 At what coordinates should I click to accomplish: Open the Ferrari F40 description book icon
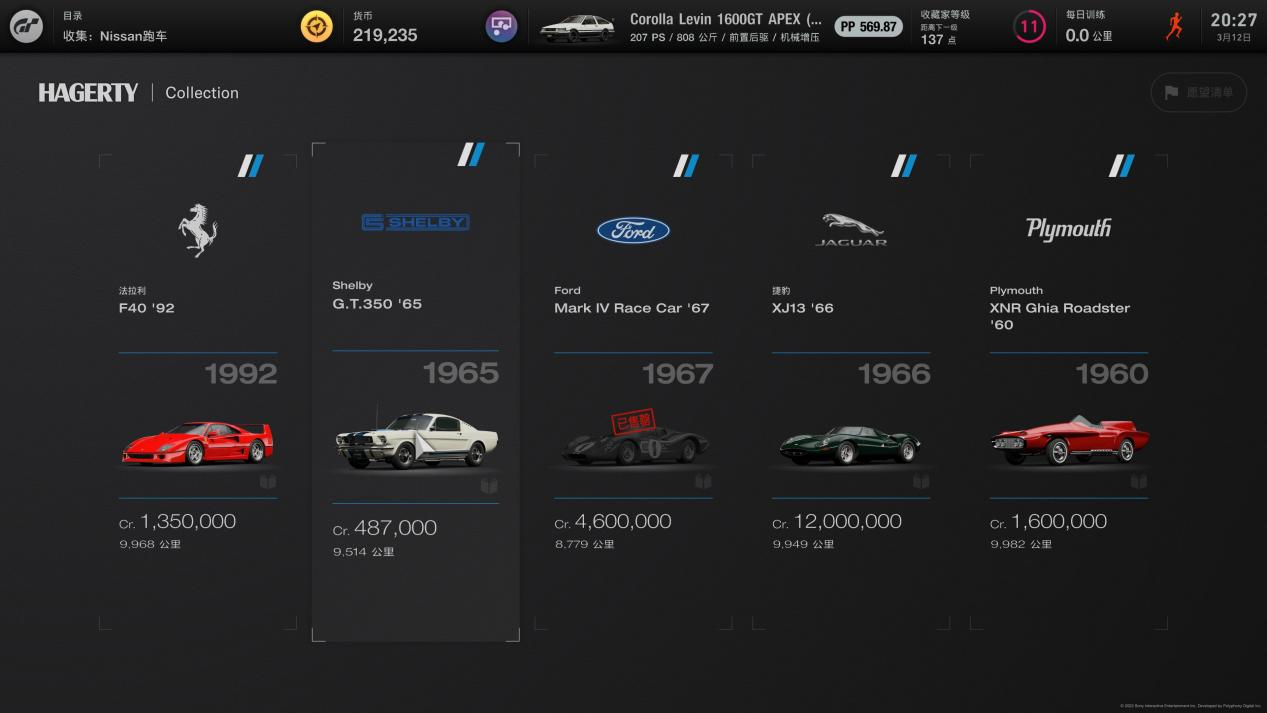(x=268, y=482)
